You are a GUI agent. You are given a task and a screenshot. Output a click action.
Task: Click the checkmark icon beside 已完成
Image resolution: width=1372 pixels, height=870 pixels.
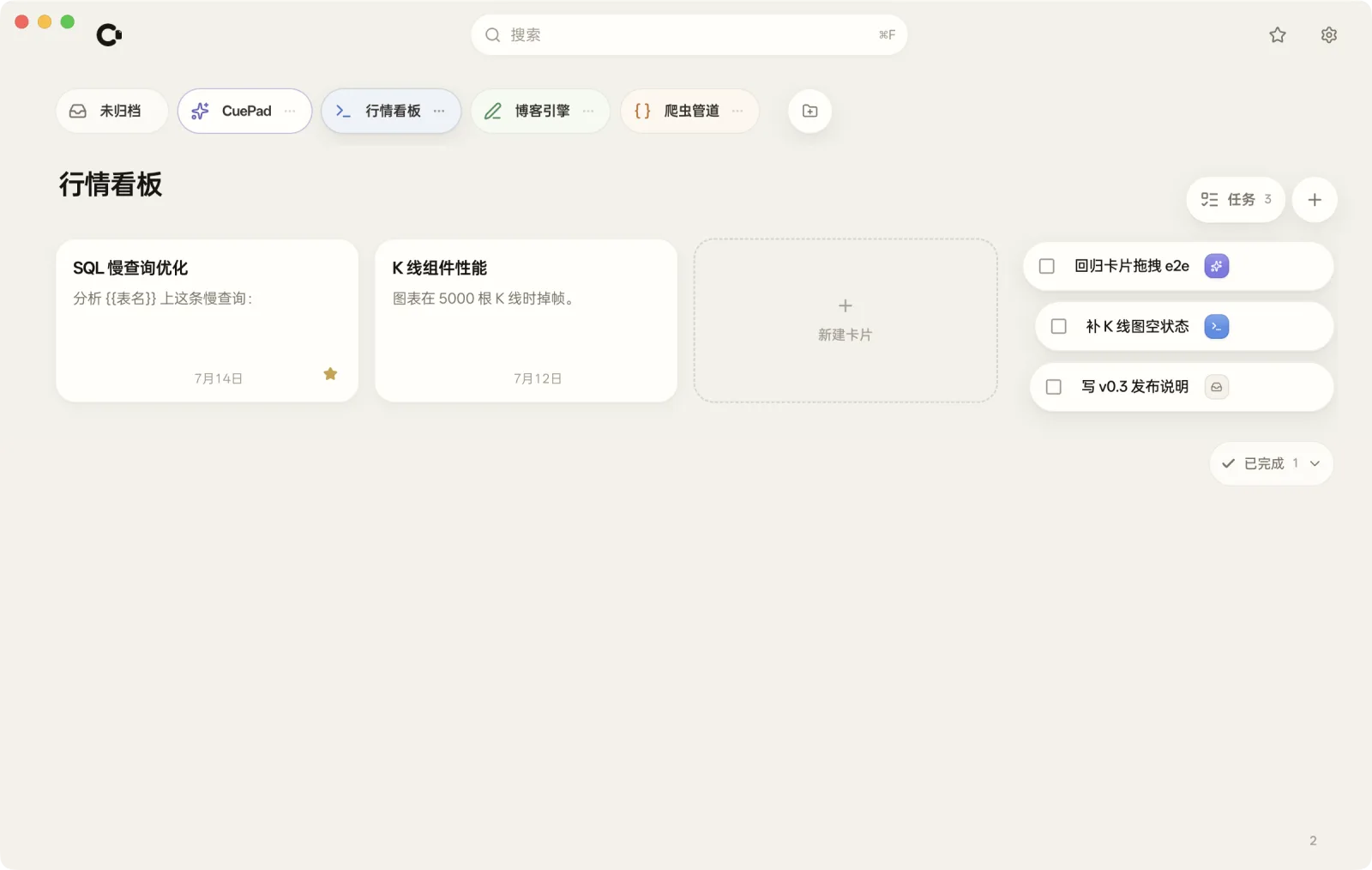pyautogui.click(x=1228, y=463)
